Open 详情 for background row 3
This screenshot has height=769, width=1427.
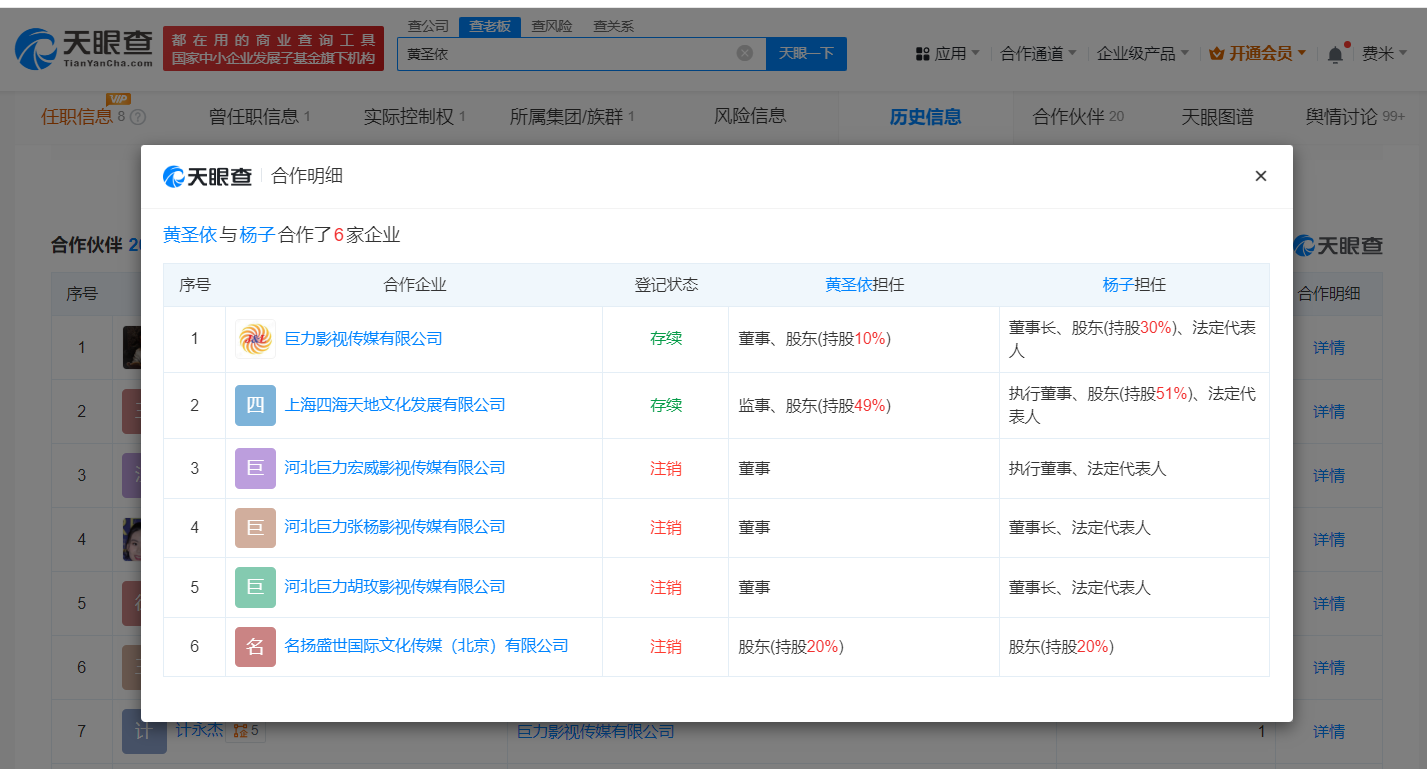pyautogui.click(x=1329, y=476)
